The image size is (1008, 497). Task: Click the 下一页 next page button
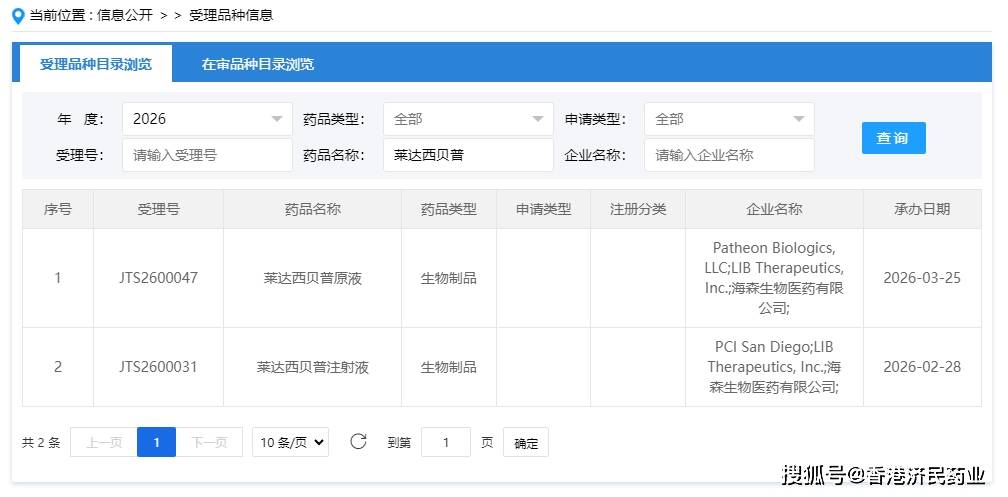point(209,442)
